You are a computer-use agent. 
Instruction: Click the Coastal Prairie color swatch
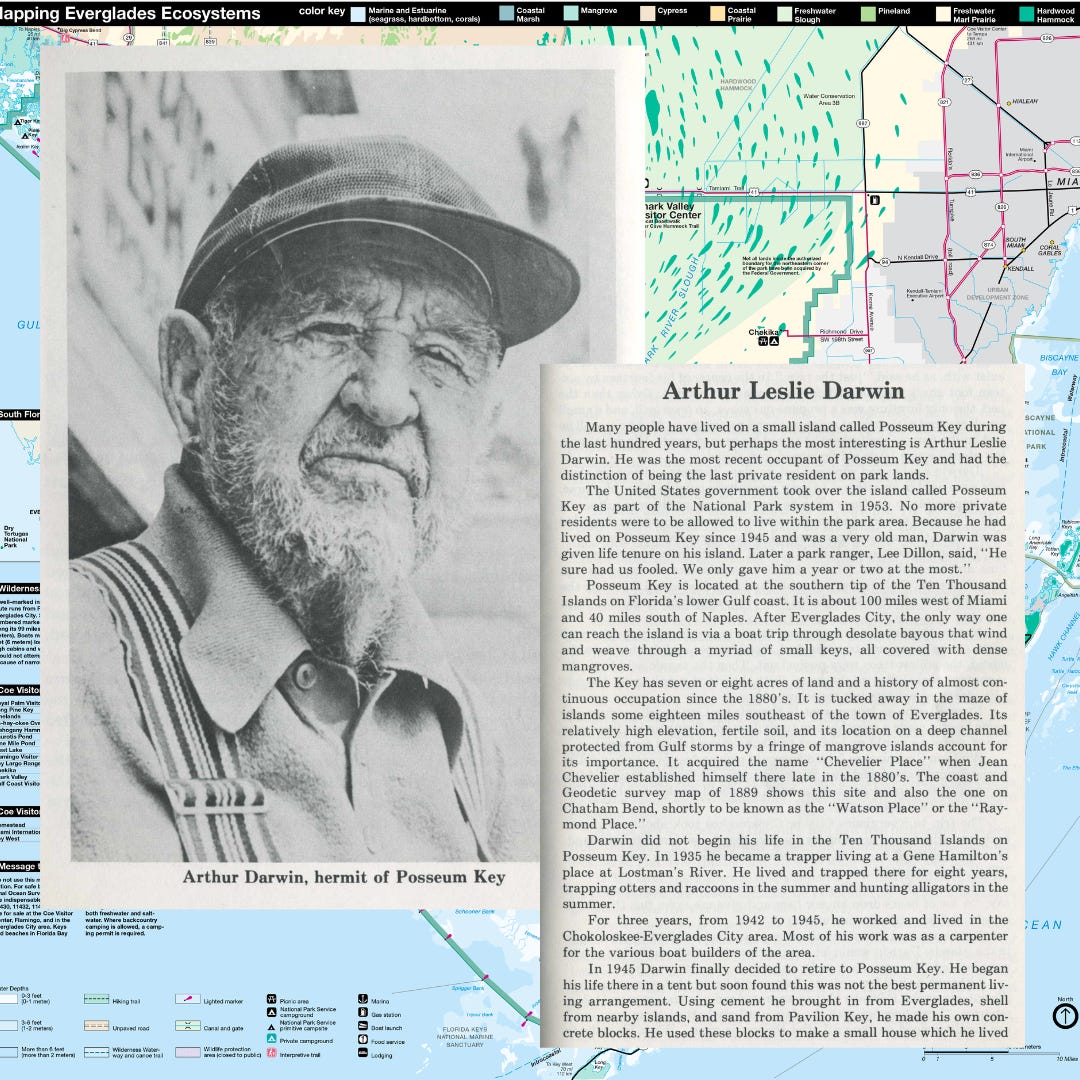pos(717,14)
